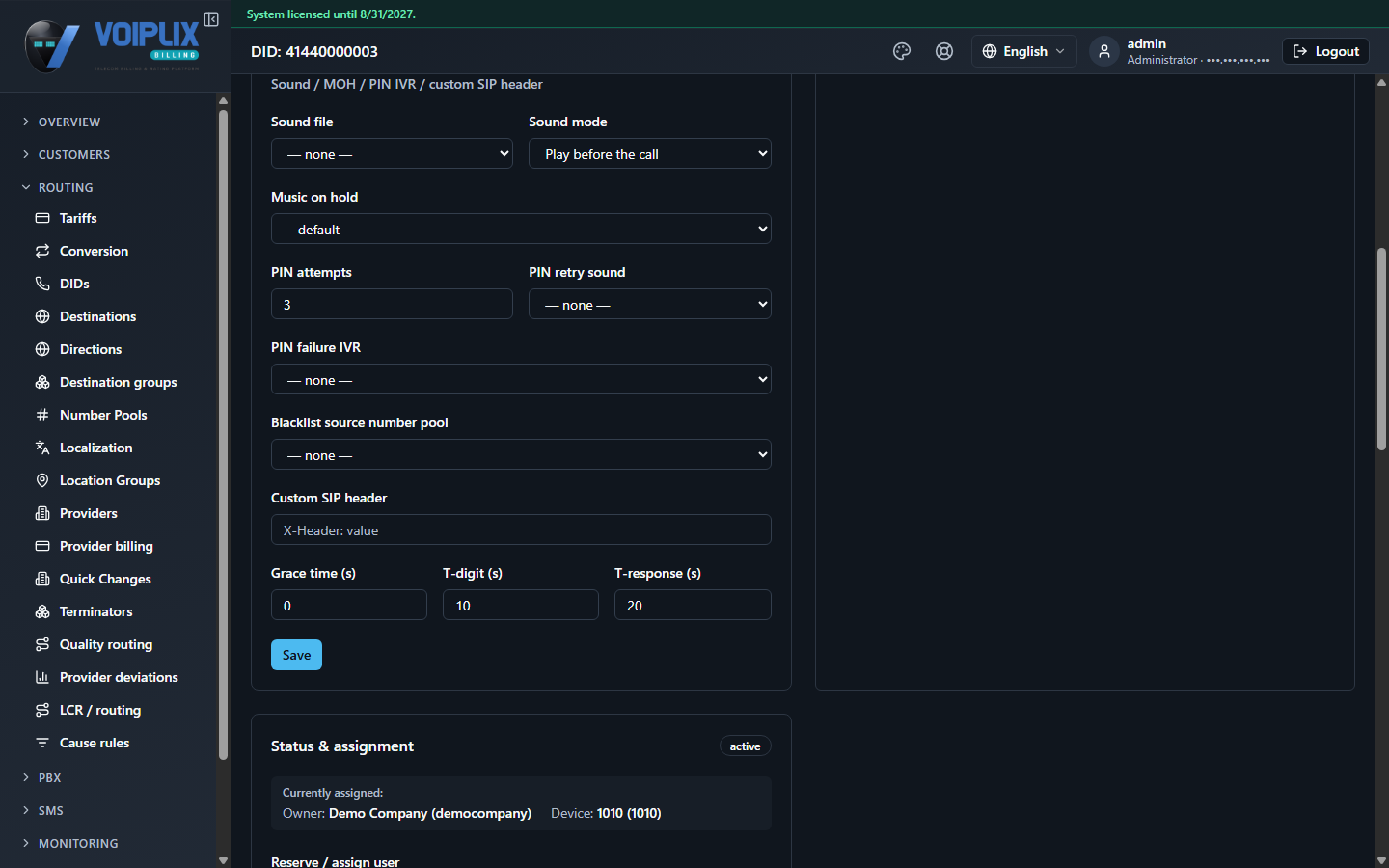Viewport: 1389px width, 868px height.
Task: Open Music on hold dropdown
Action: click(521, 229)
